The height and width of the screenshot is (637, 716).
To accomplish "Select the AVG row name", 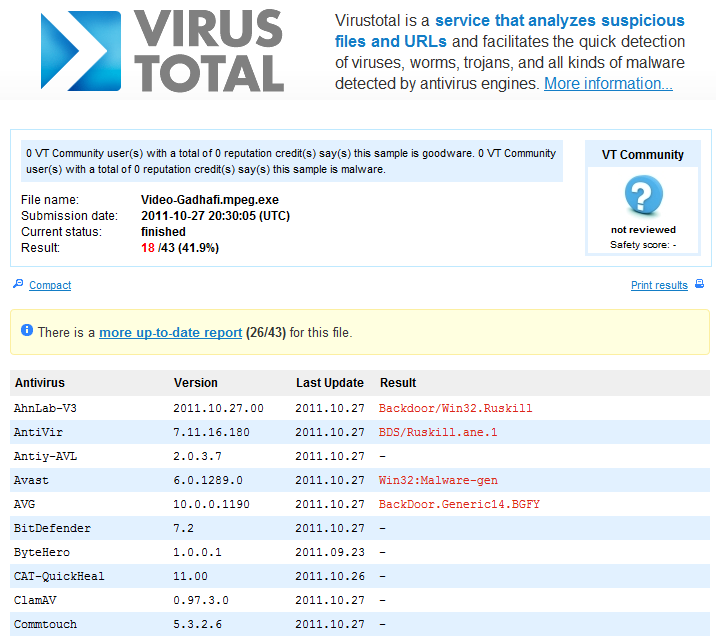I will 24,504.
